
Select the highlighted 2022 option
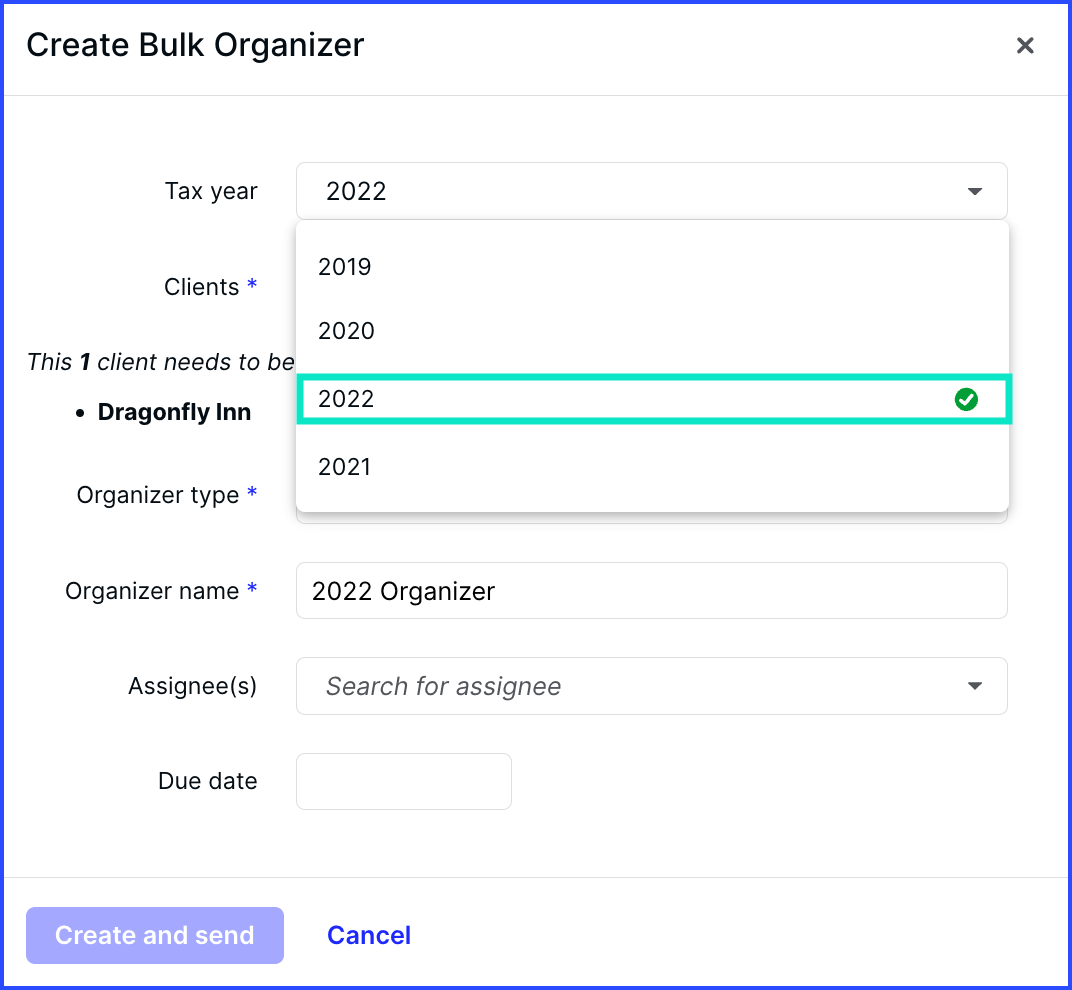[654, 399]
